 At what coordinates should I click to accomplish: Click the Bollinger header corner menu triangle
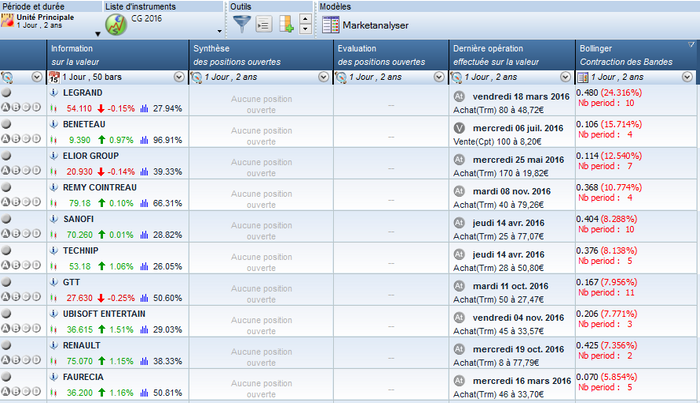click(x=691, y=44)
